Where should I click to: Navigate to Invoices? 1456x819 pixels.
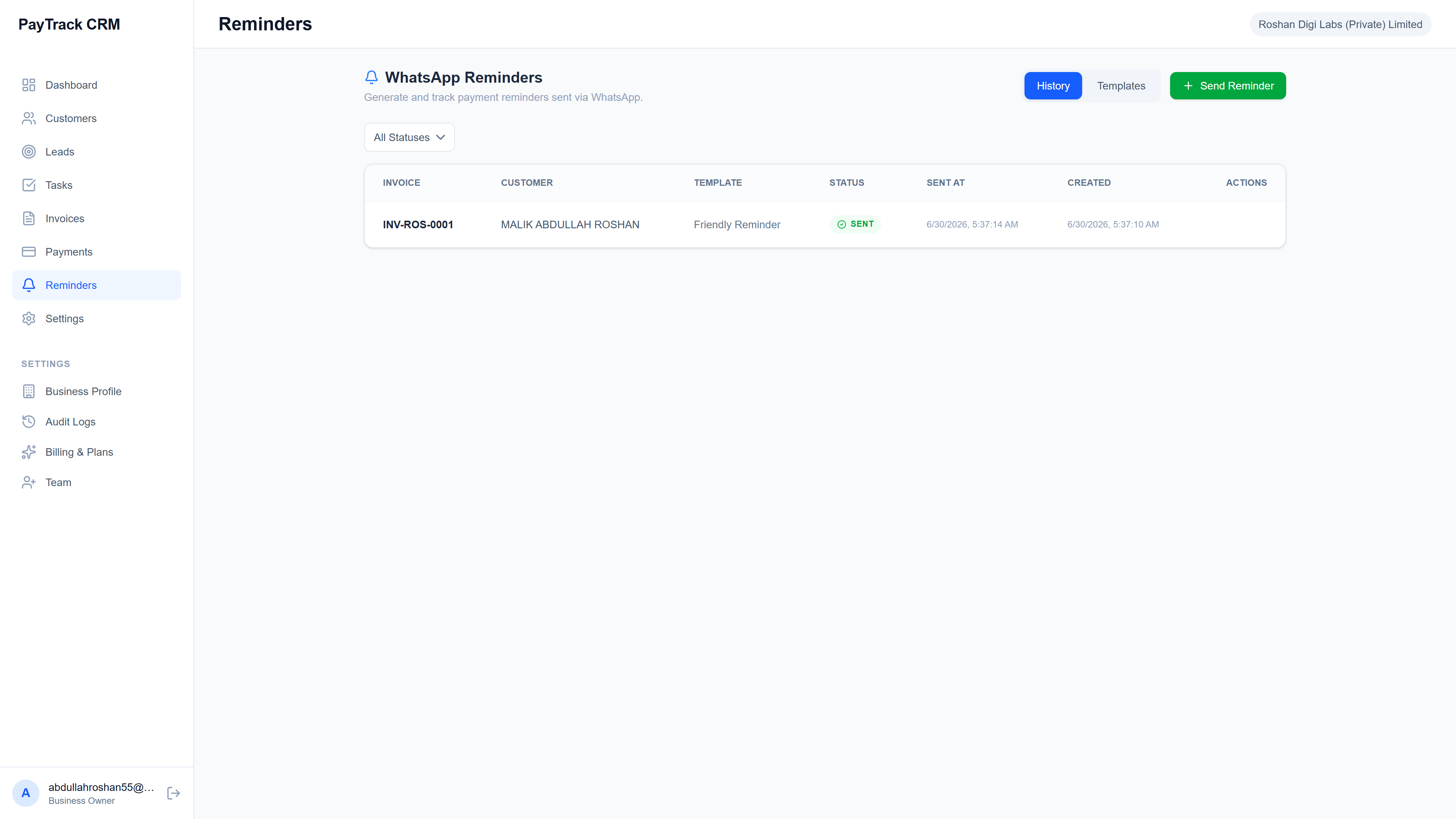pyautogui.click(x=97, y=218)
